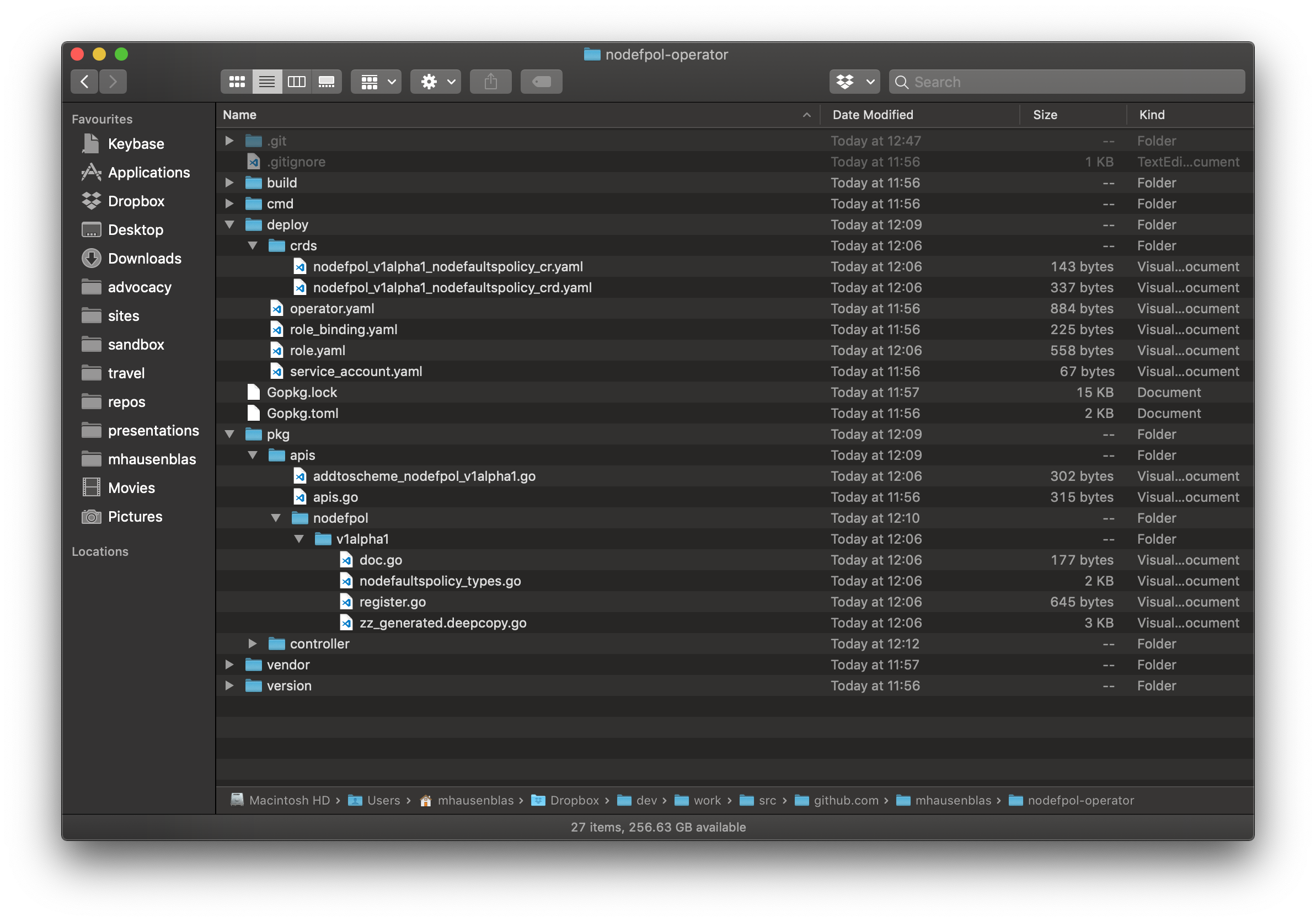This screenshot has height=922, width=1316.
Task: Select the operator.yaml file
Action: (x=332, y=308)
